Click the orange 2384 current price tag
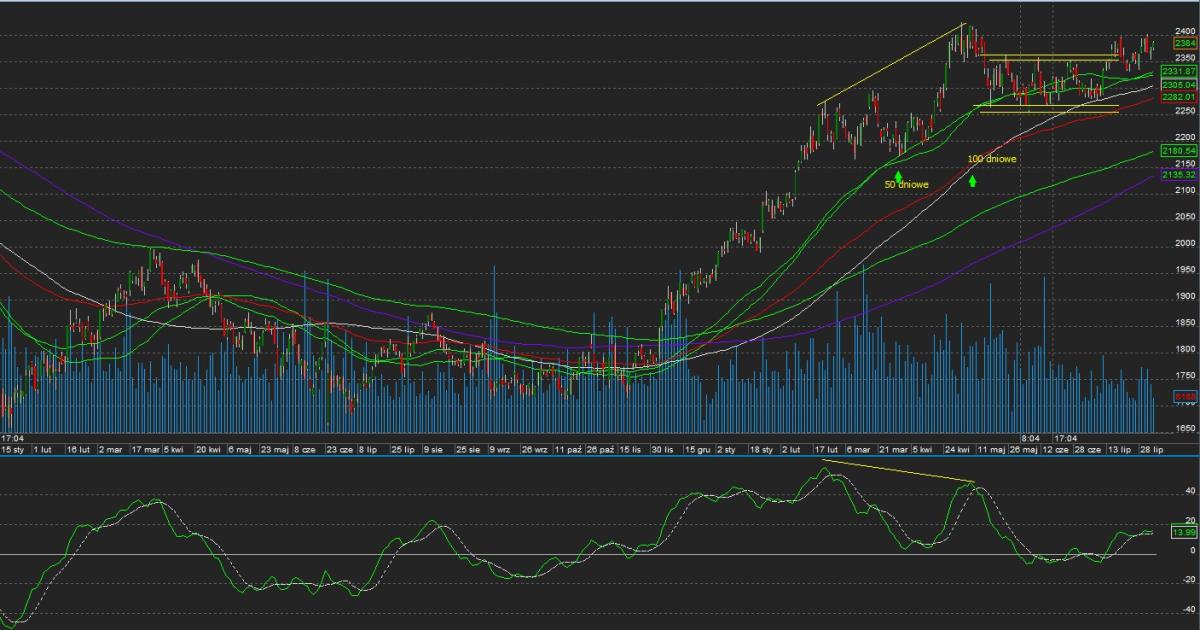The width and height of the screenshot is (1200, 630). point(1185,43)
